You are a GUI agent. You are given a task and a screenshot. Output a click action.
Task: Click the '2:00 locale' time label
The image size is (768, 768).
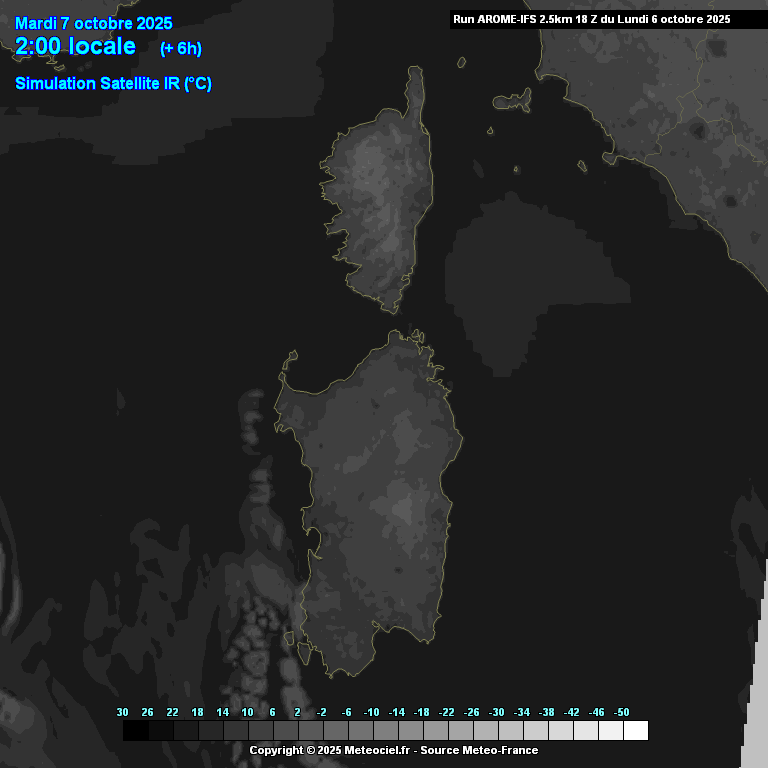(75, 47)
